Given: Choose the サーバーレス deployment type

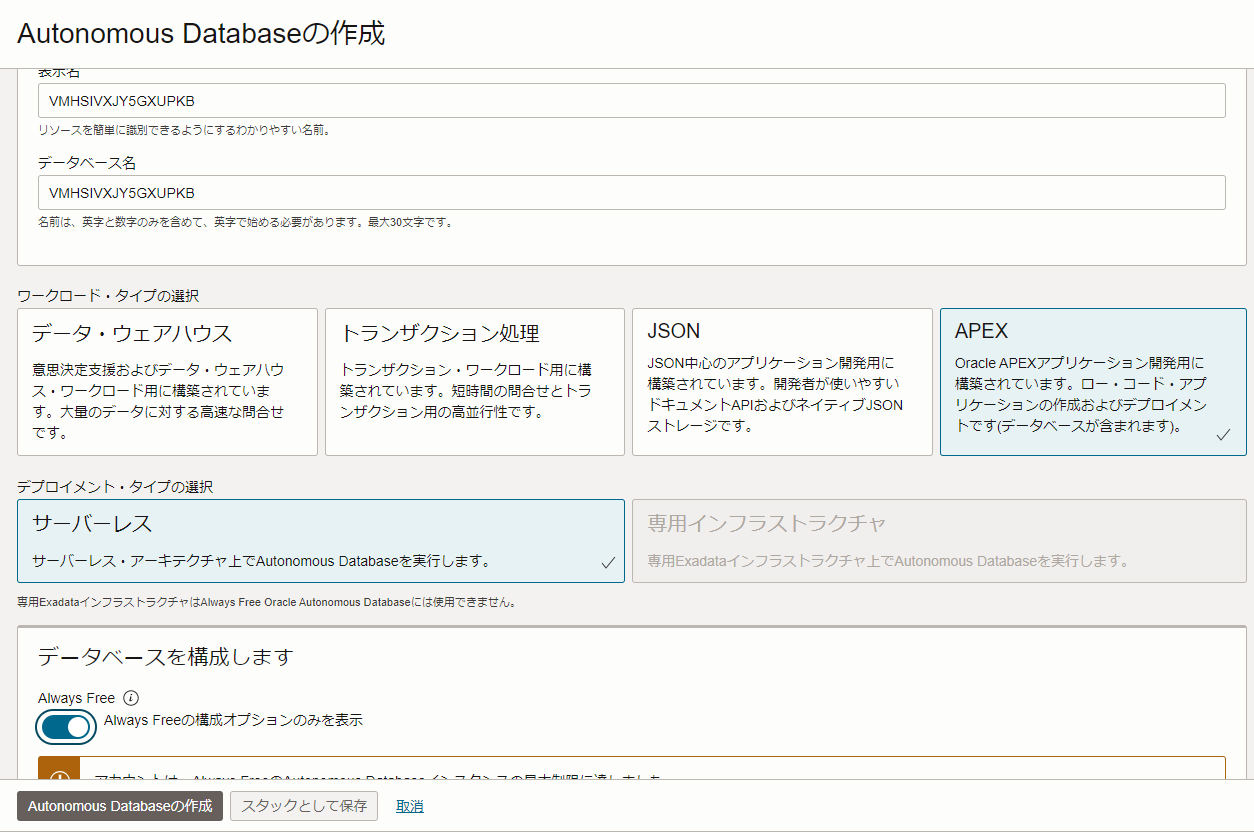Looking at the screenshot, I should [321, 541].
